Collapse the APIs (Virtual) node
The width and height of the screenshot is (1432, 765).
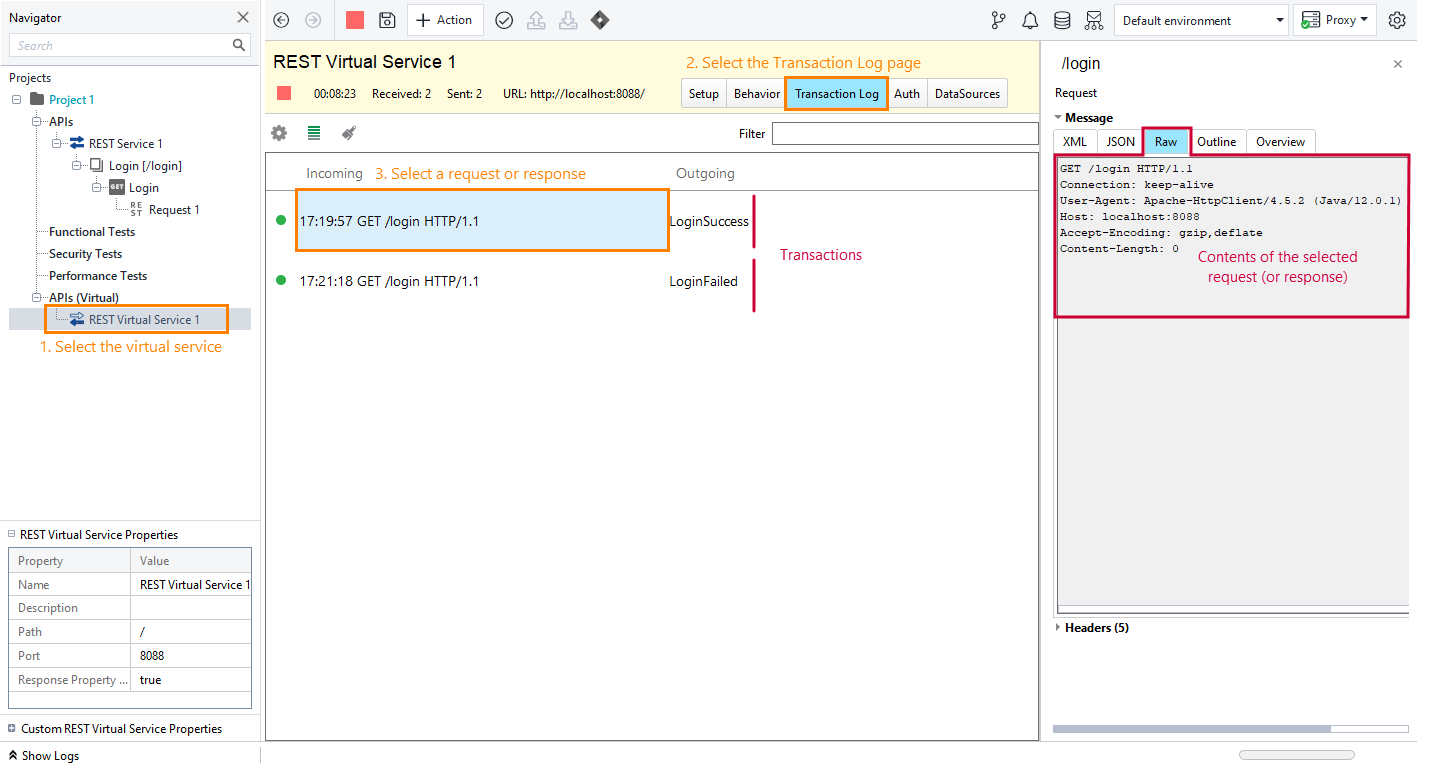pos(37,297)
